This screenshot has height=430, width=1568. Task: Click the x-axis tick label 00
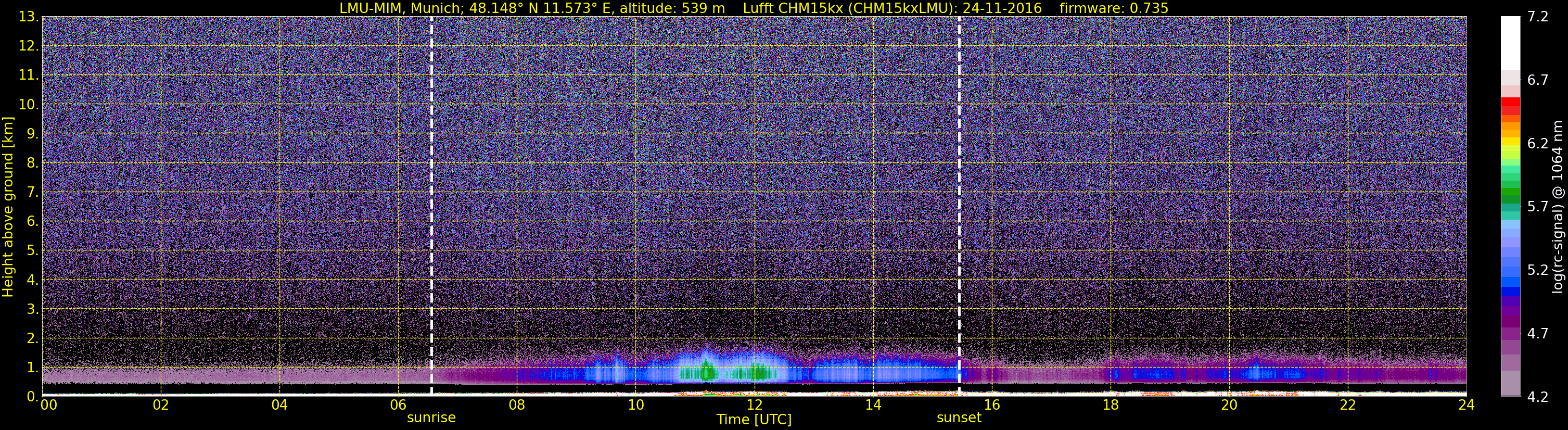49,405
